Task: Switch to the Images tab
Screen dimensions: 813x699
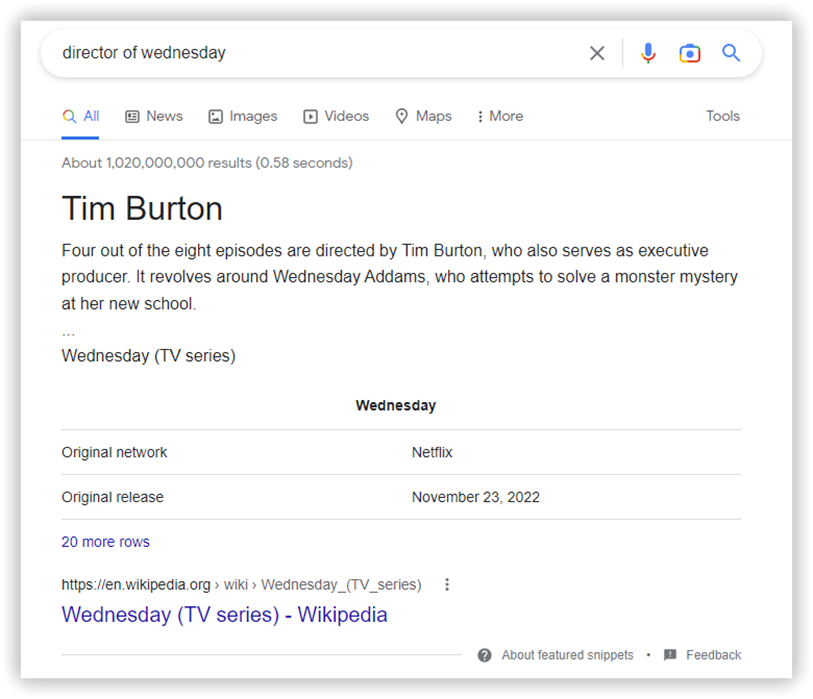Action: pos(243,116)
